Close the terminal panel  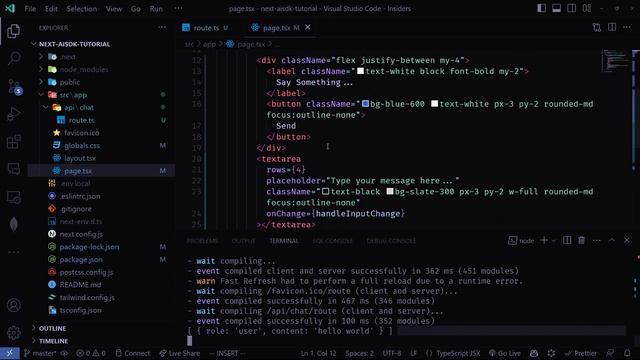(627, 240)
